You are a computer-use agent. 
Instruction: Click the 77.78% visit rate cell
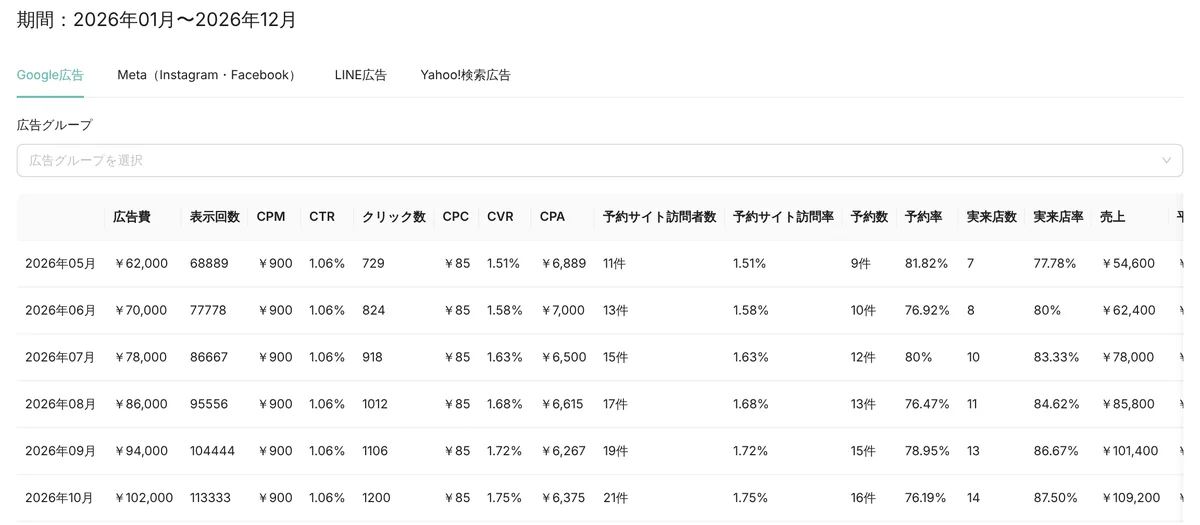tap(1055, 264)
